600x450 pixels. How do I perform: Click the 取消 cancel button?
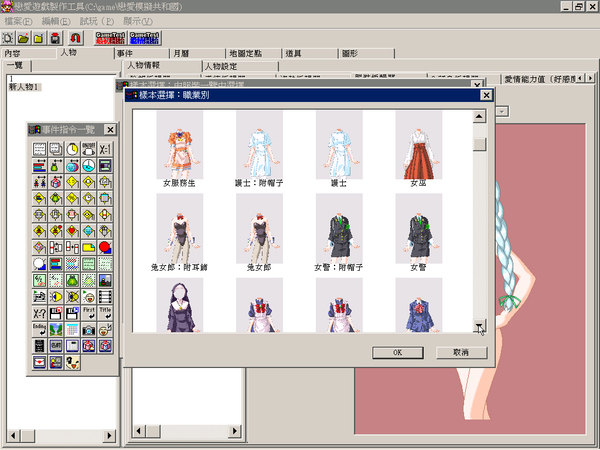[x=461, y=352]
